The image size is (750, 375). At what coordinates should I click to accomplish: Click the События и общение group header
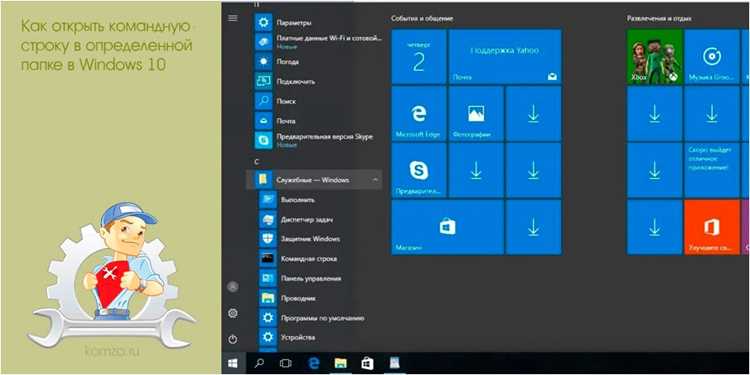pos(422,18)
